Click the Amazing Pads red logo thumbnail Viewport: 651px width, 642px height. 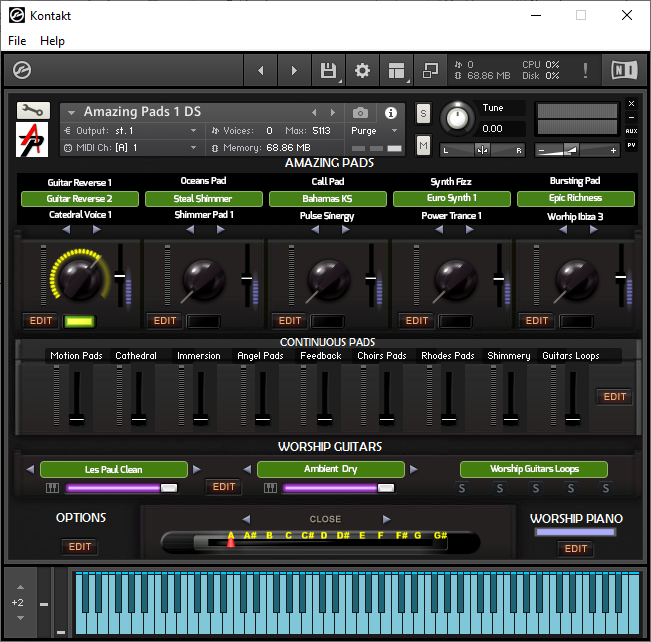(x=32, y=140)
